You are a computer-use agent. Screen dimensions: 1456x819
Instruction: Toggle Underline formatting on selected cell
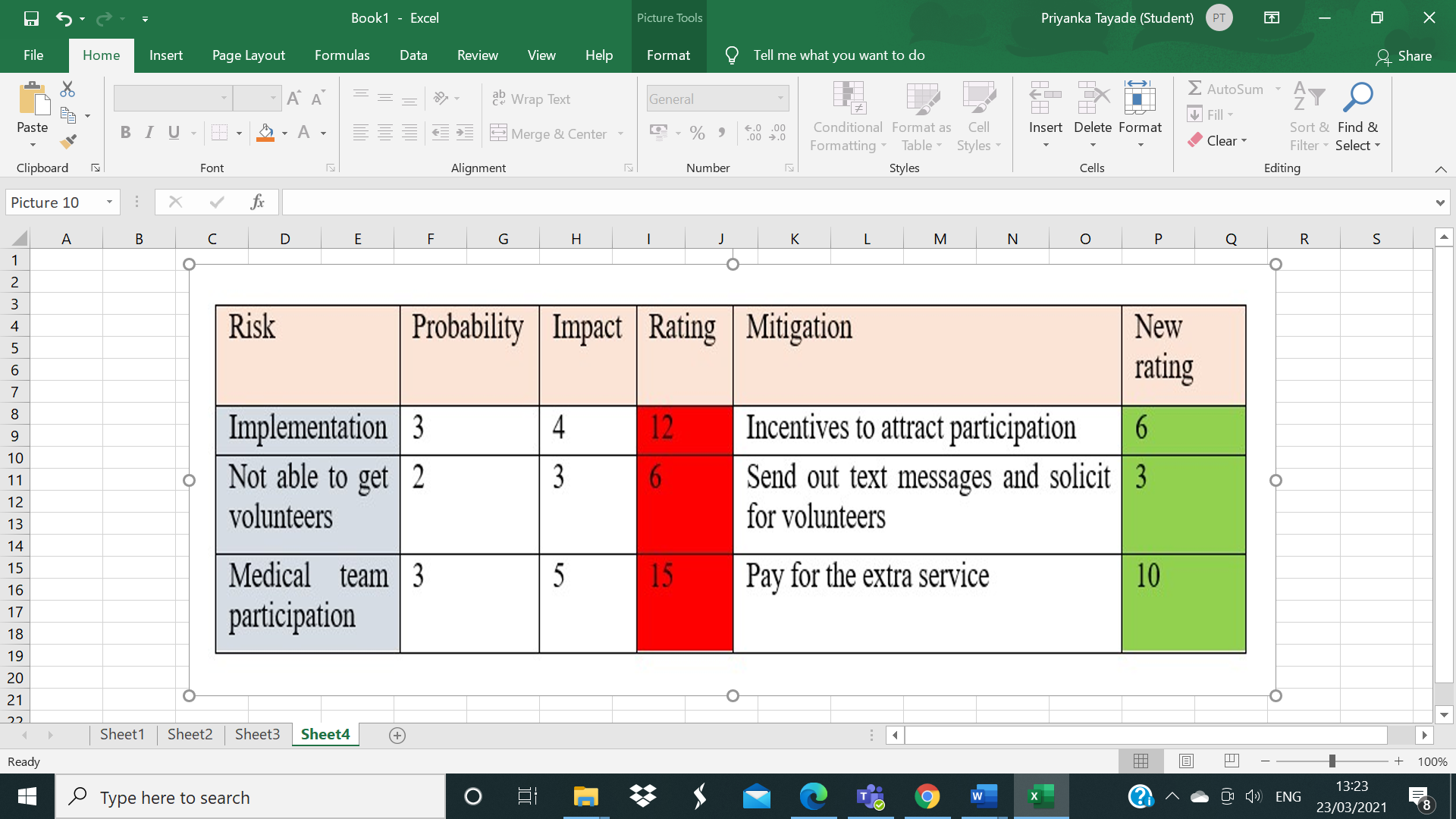click(x=175, y=131)
